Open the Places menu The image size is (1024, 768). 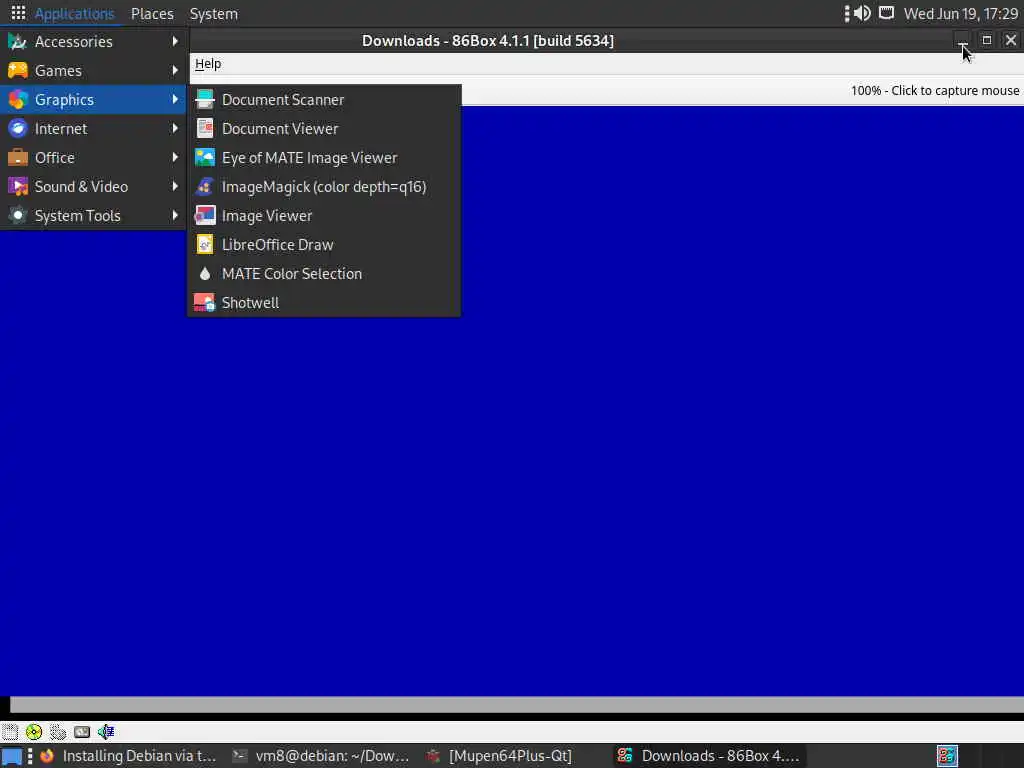pyautogui.click(x=152, y=14)
